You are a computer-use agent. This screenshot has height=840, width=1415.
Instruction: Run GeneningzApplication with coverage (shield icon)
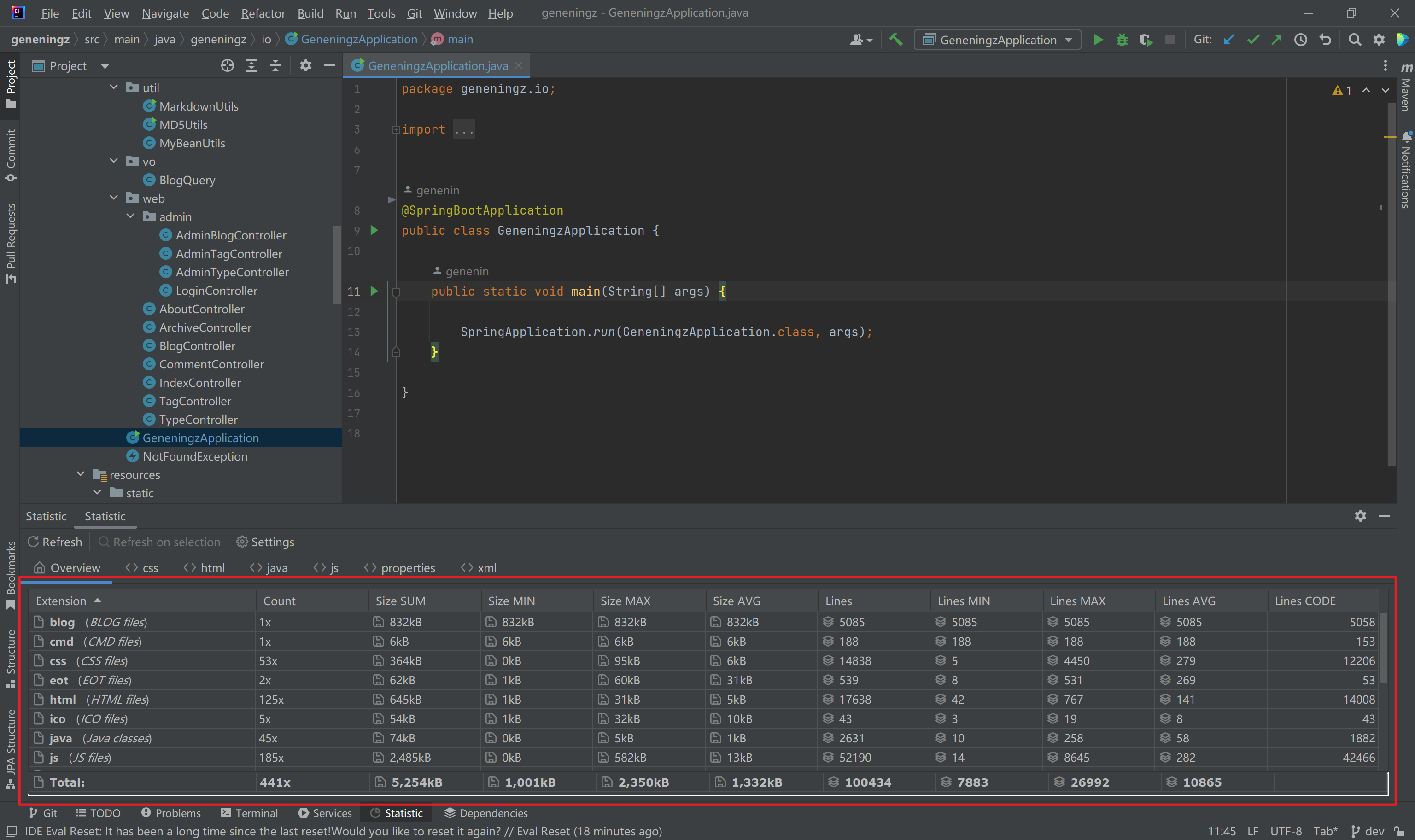click(1146, 40)
